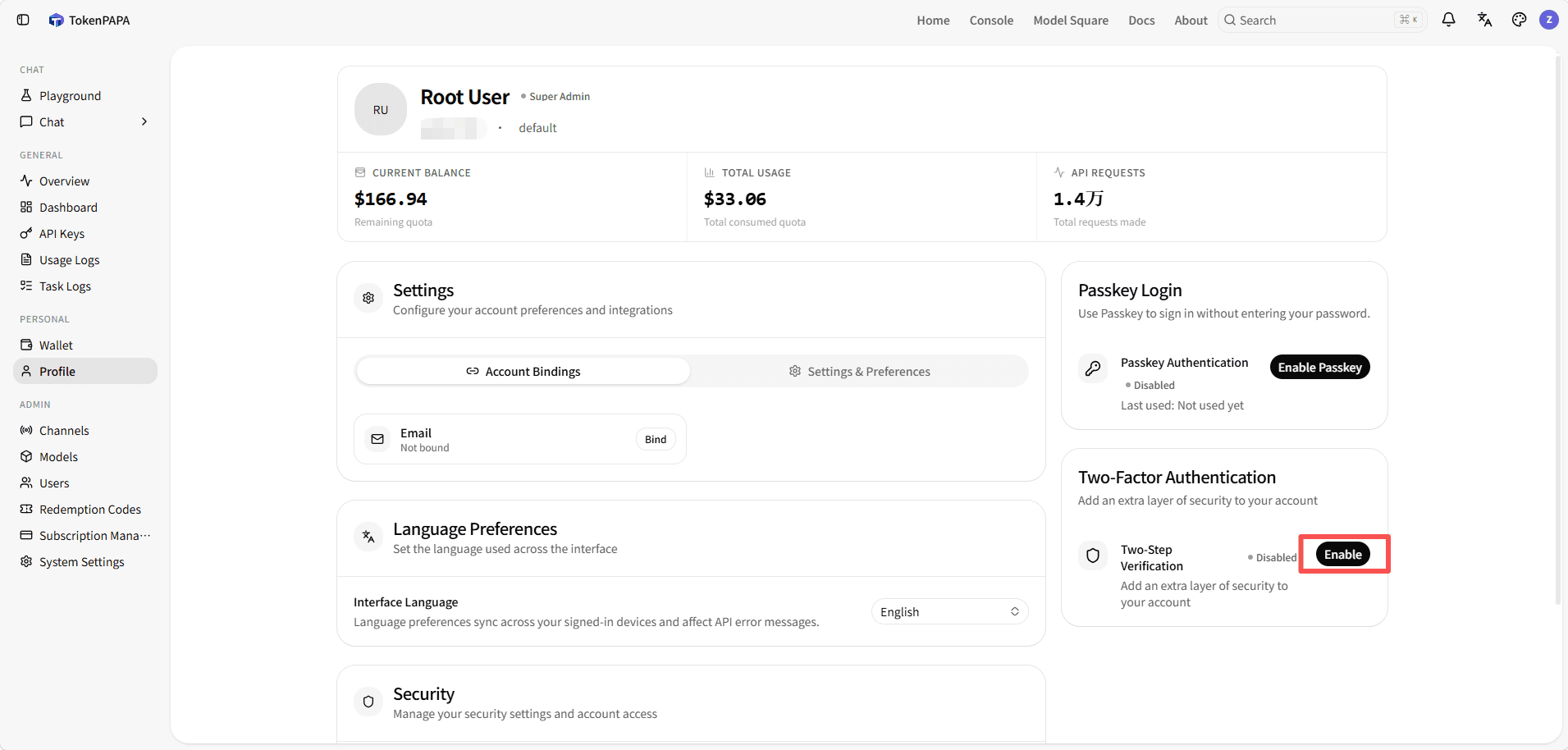
Task: Click Usage Logs document icon
Action: click(26, 259)
